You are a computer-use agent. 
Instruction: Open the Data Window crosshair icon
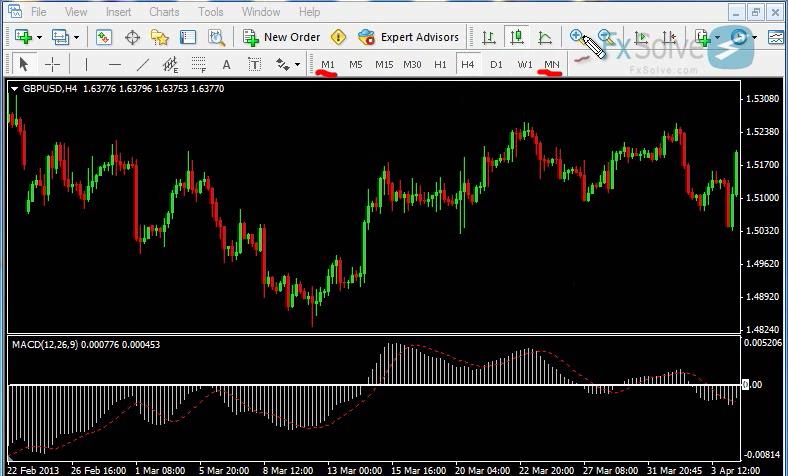[x=132, y=37]
